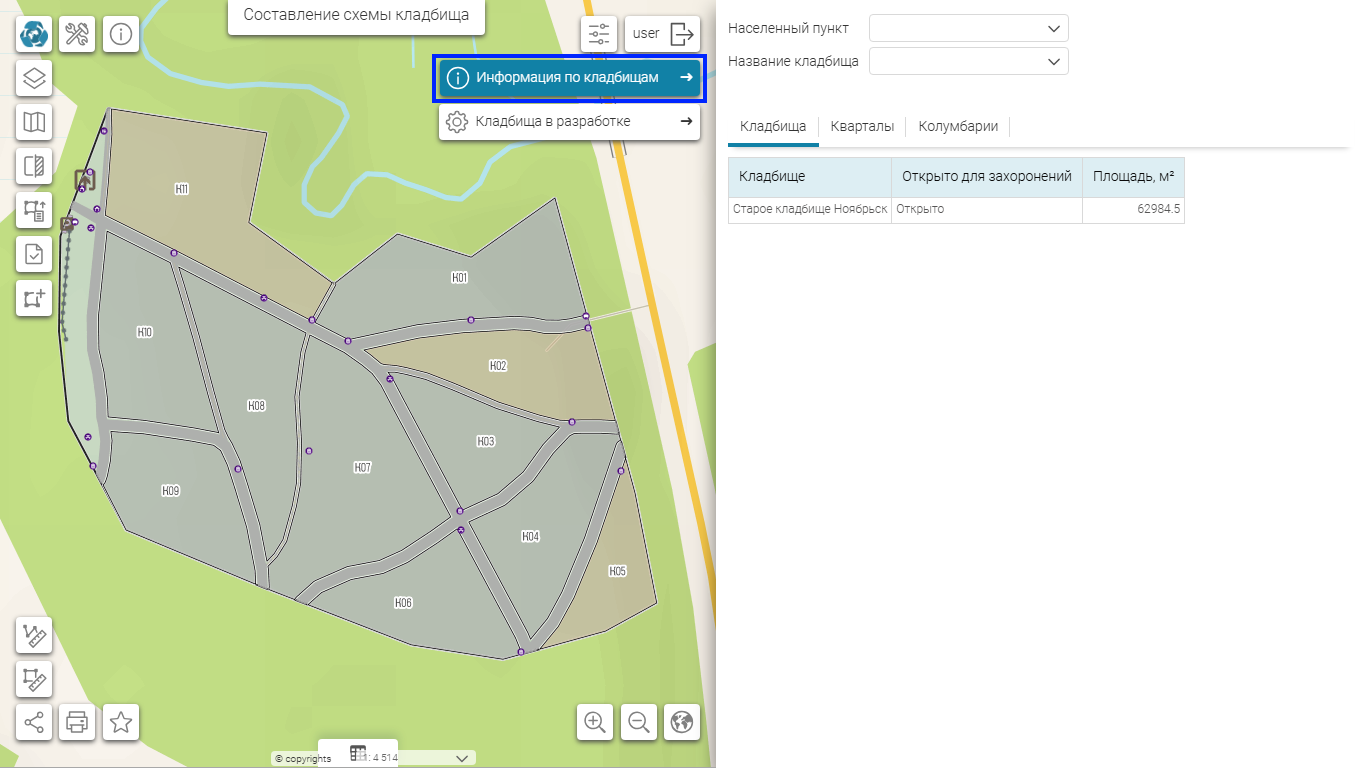
Task: Click the print map icon
Action: tap(77, 722)
